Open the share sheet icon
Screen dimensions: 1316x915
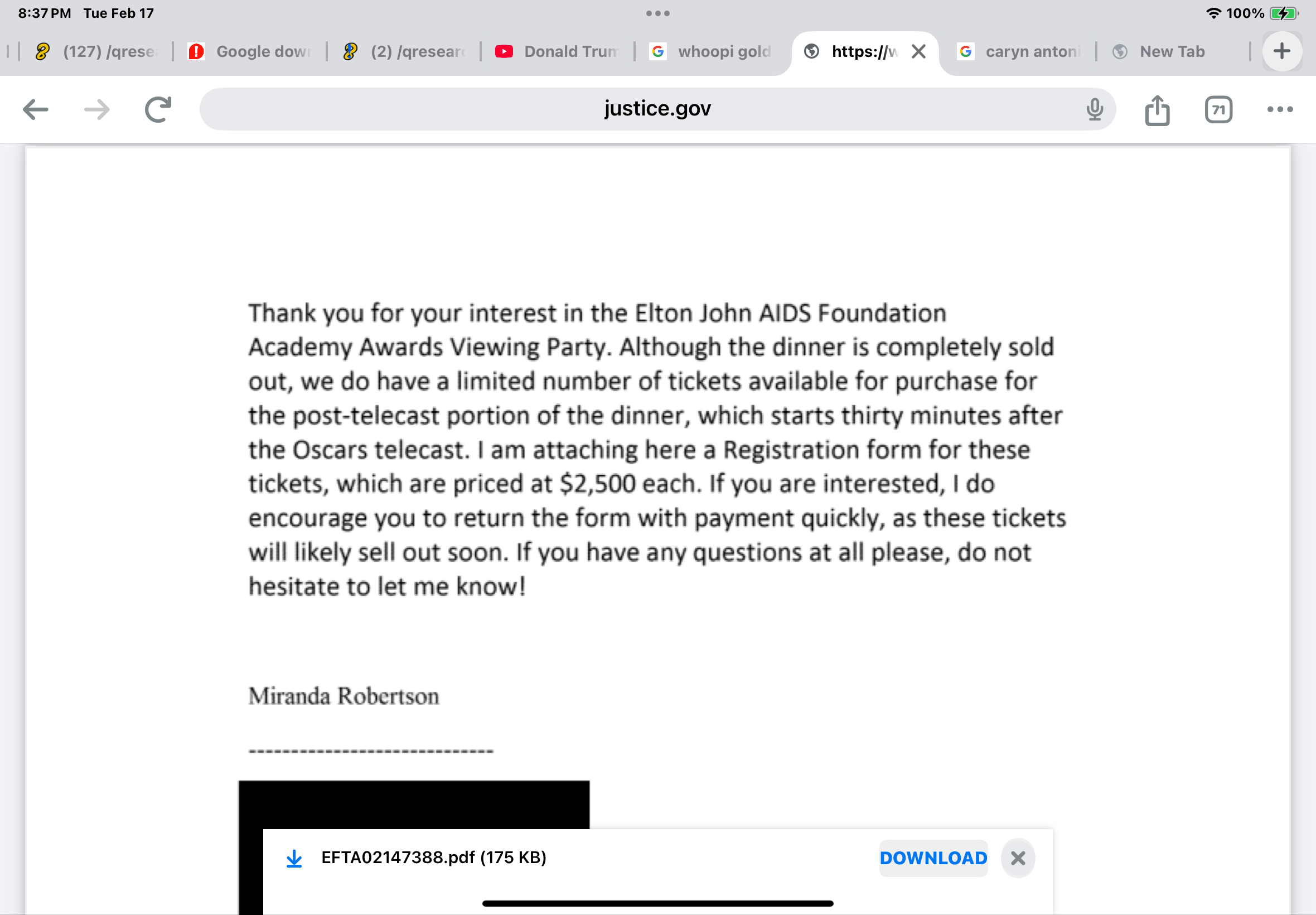(1157, 109)
